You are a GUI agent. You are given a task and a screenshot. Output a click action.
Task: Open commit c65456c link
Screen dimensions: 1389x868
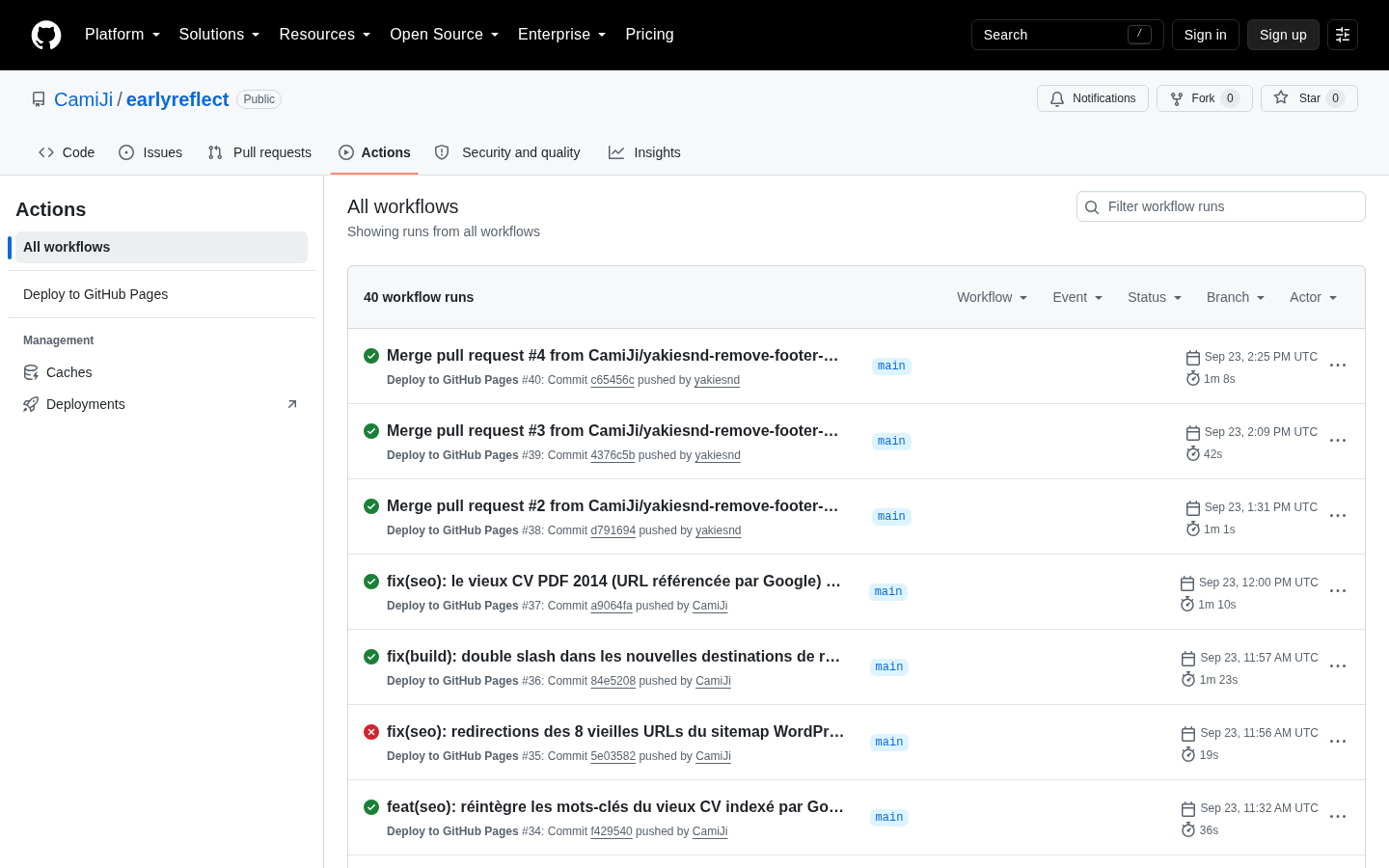(613, 380)
